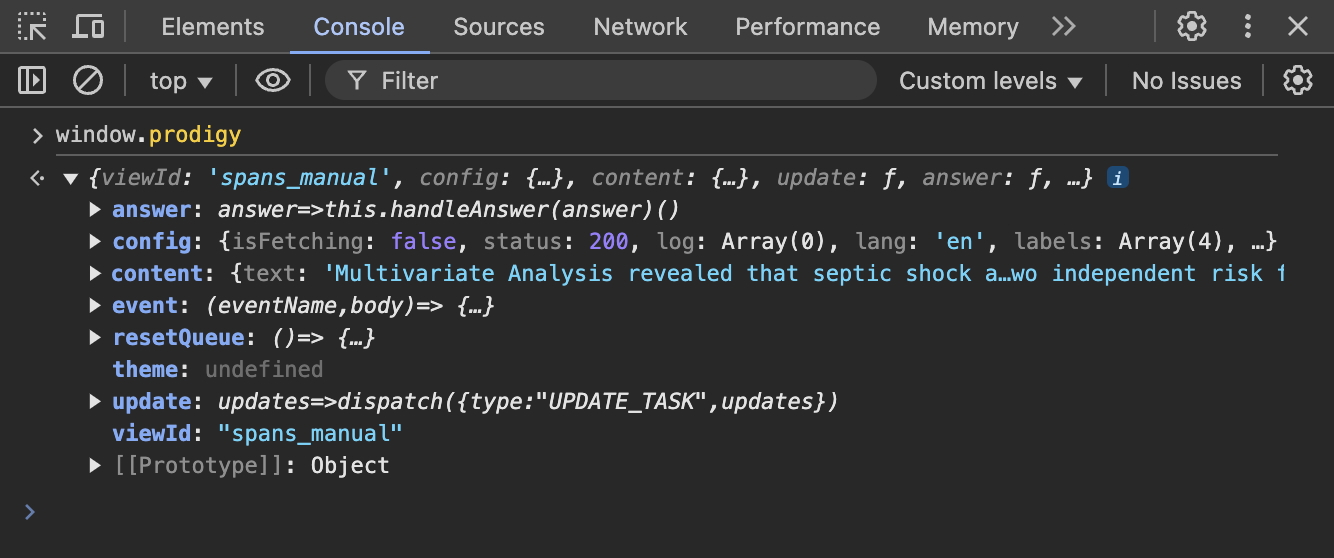Viewport: 1334px width, 558px height.
Task: Create a live expression with the eye icon
Action: pyautogui.click(x=272, y=80)
